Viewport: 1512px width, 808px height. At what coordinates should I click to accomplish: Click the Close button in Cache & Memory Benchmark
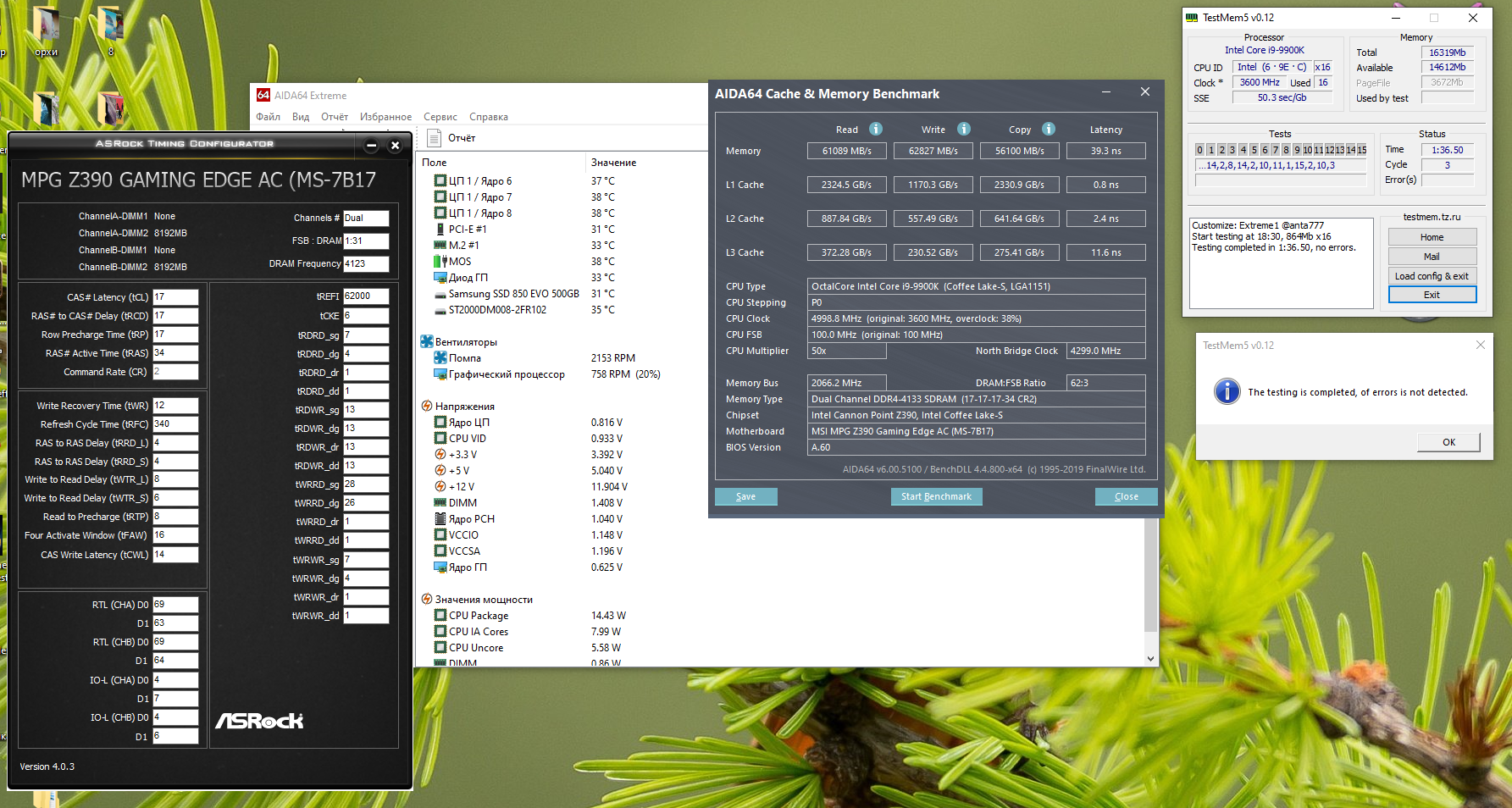(x=1127, y=496)
